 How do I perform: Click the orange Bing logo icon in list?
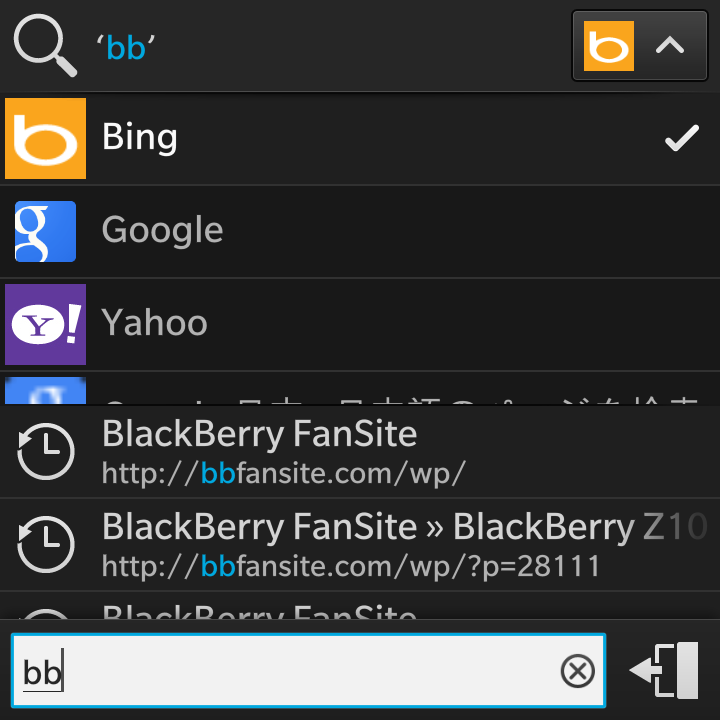(45, 138)
